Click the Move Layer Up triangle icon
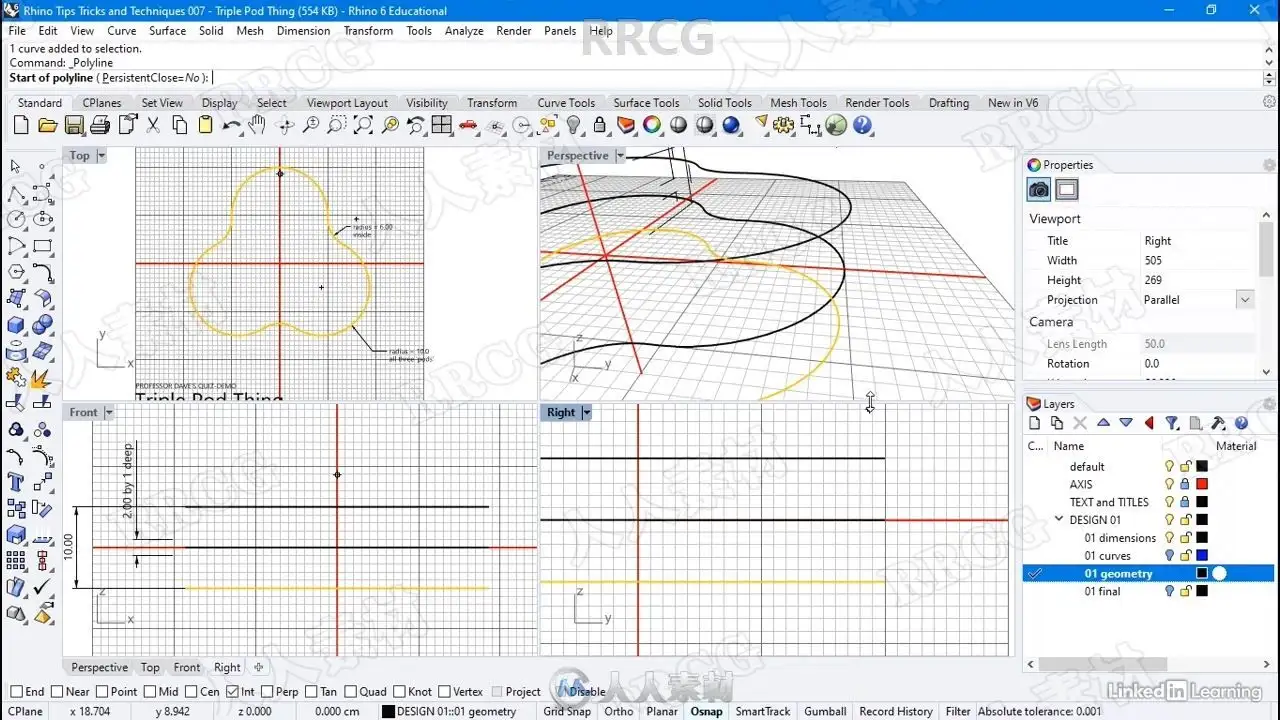The image size is (1280, 720). pyautogui.click(x=1103, y=424)
